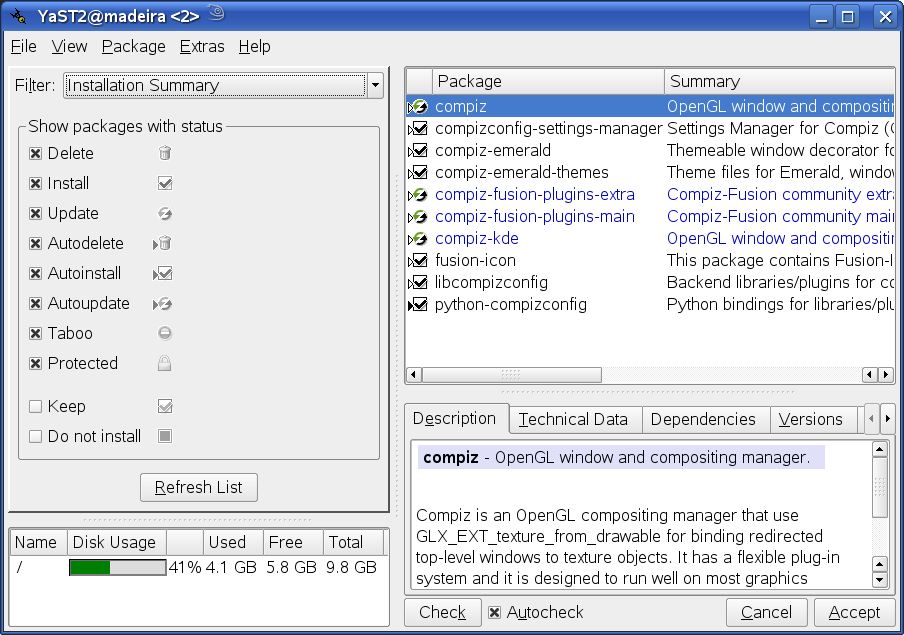The width and height of the screenshot is (904, 635).
Task: Switch to the Technical Data tab
Action: (573, 419)
